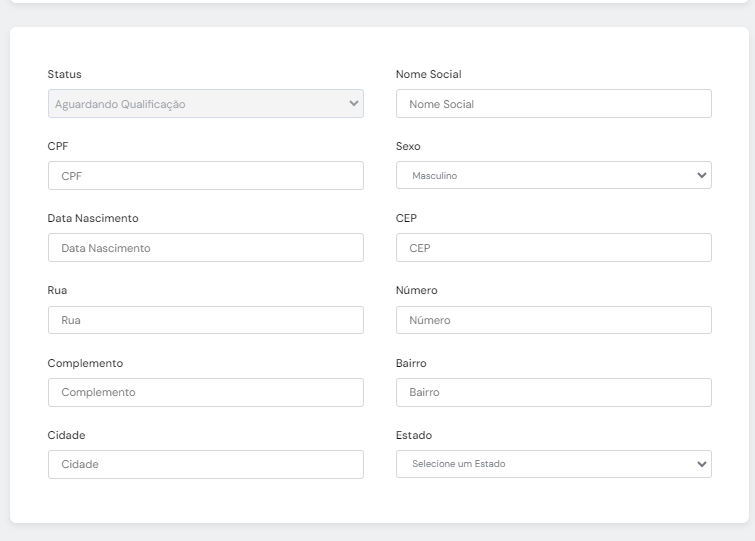Click the 'Sexo' label text above dropdown

coord(408,146)
